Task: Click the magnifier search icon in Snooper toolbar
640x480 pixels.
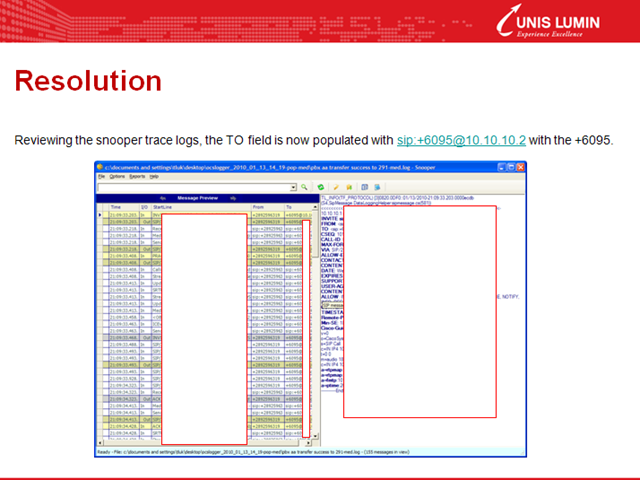Action: pyautogui.click(x=304, y=187)
